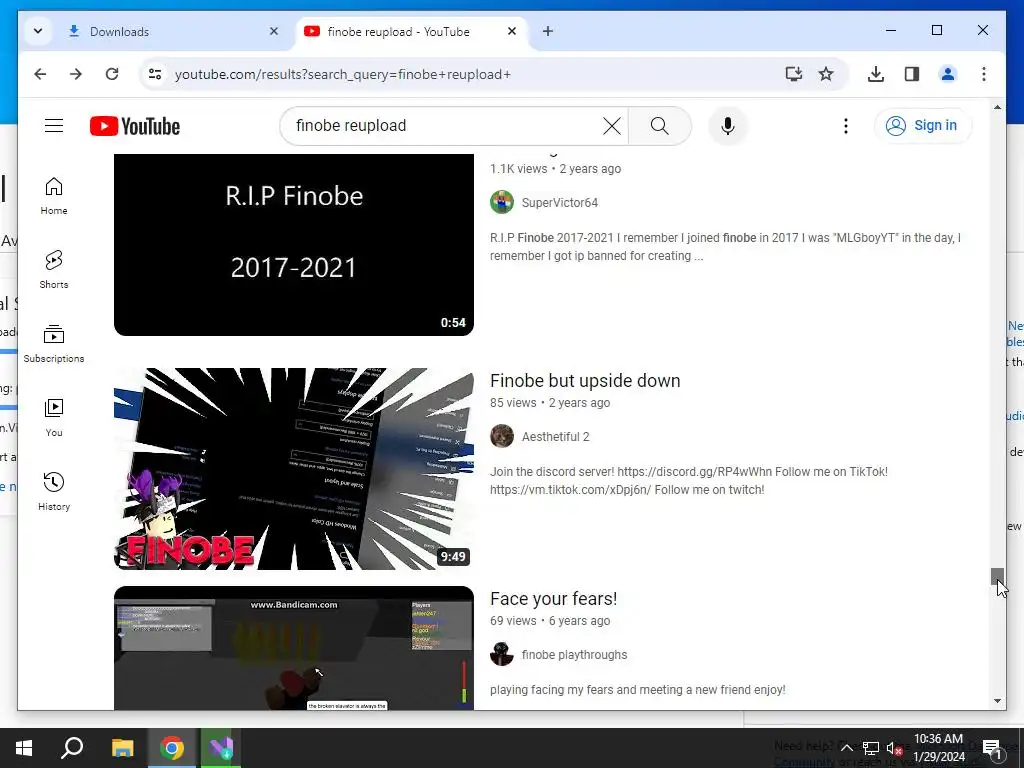
Task: Open finobe playthroughs channel avatar
Action: point(502,654)
